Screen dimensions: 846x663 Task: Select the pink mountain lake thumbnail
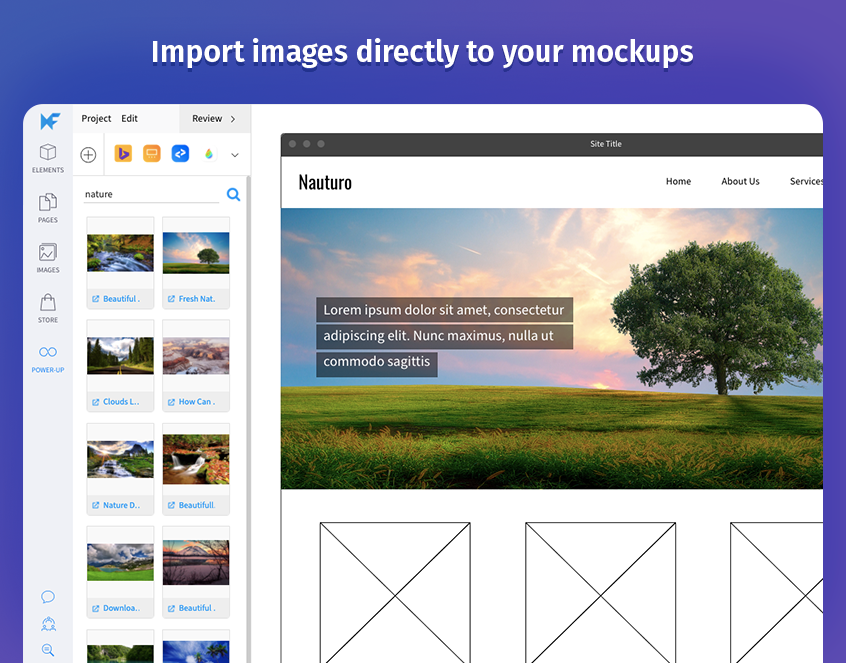pos(196,562)
